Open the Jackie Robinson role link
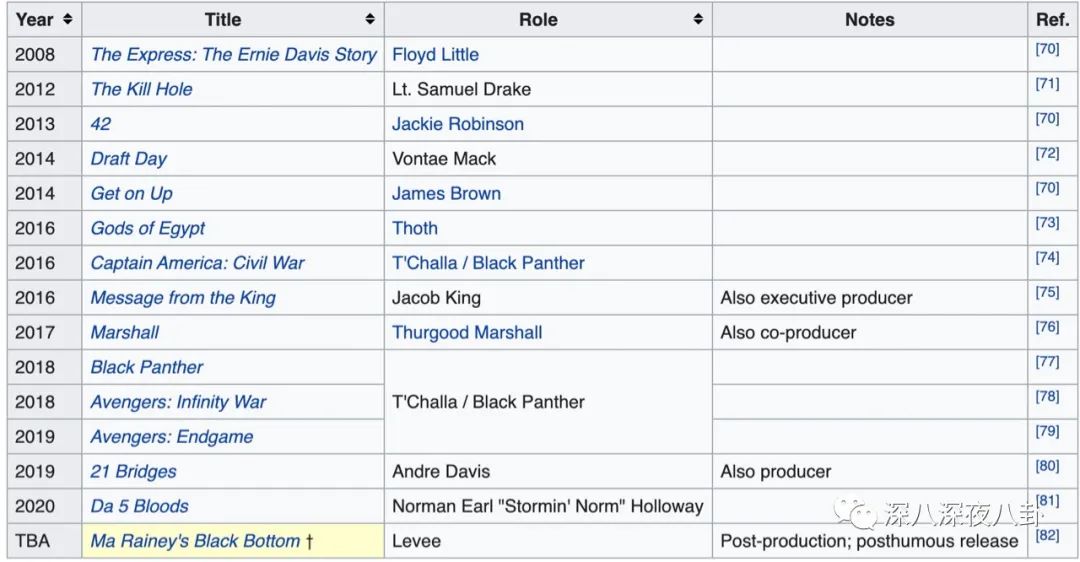This screenshot has height=562, width=1080. click(457, 124)
